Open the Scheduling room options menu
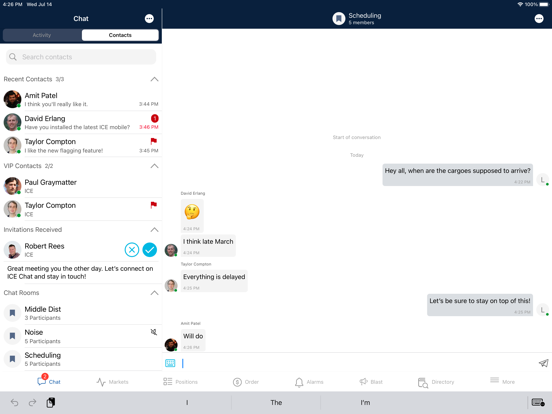Screen dimensions: 552x414 tap(539, 19)
